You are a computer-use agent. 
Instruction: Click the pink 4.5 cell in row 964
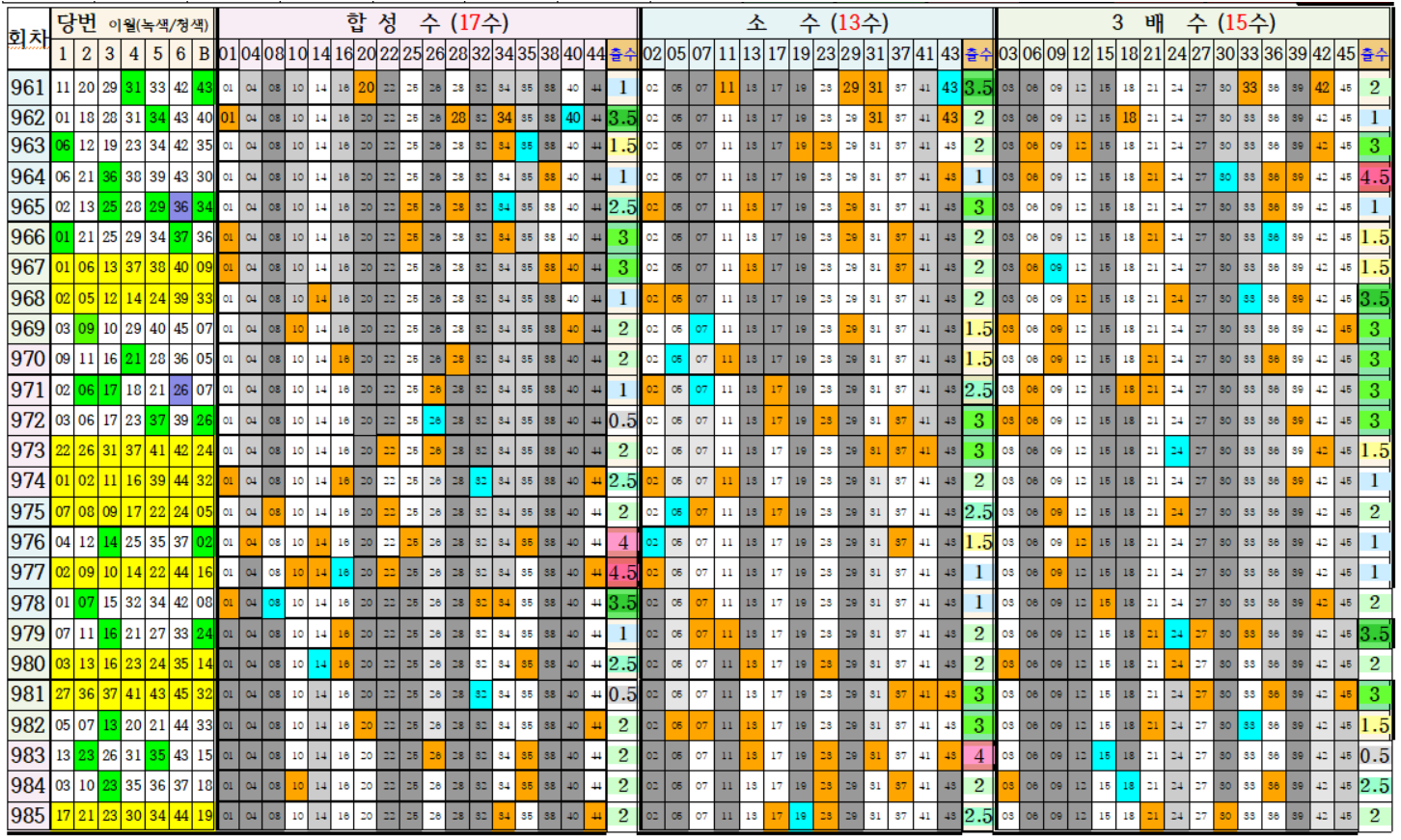click(1374, 177)
